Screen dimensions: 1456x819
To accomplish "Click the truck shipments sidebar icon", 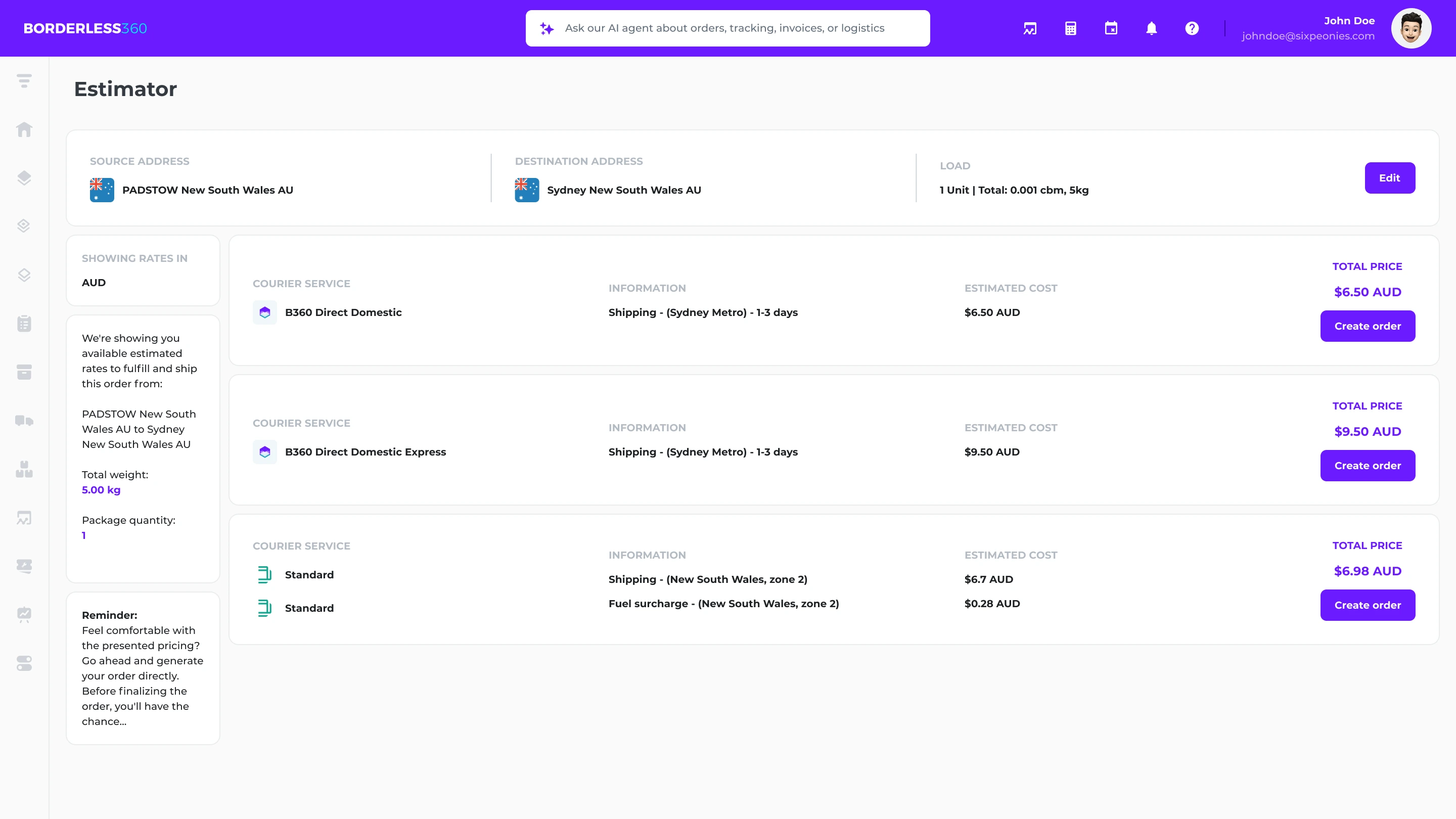I will [x=24, y=421].
